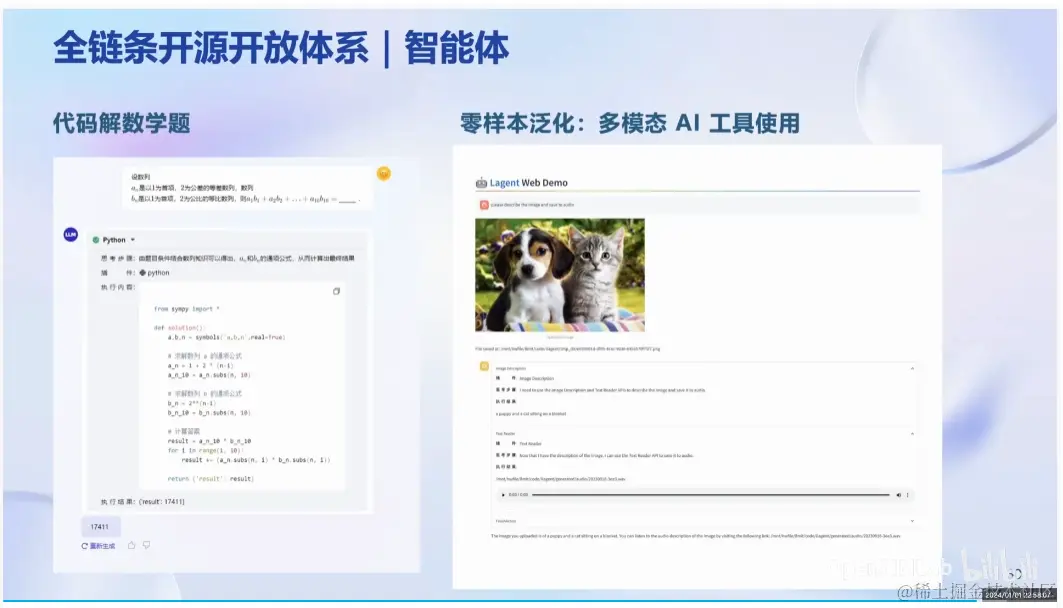
Task: Copy the code with the copy icon
Action: click(336, 291)
